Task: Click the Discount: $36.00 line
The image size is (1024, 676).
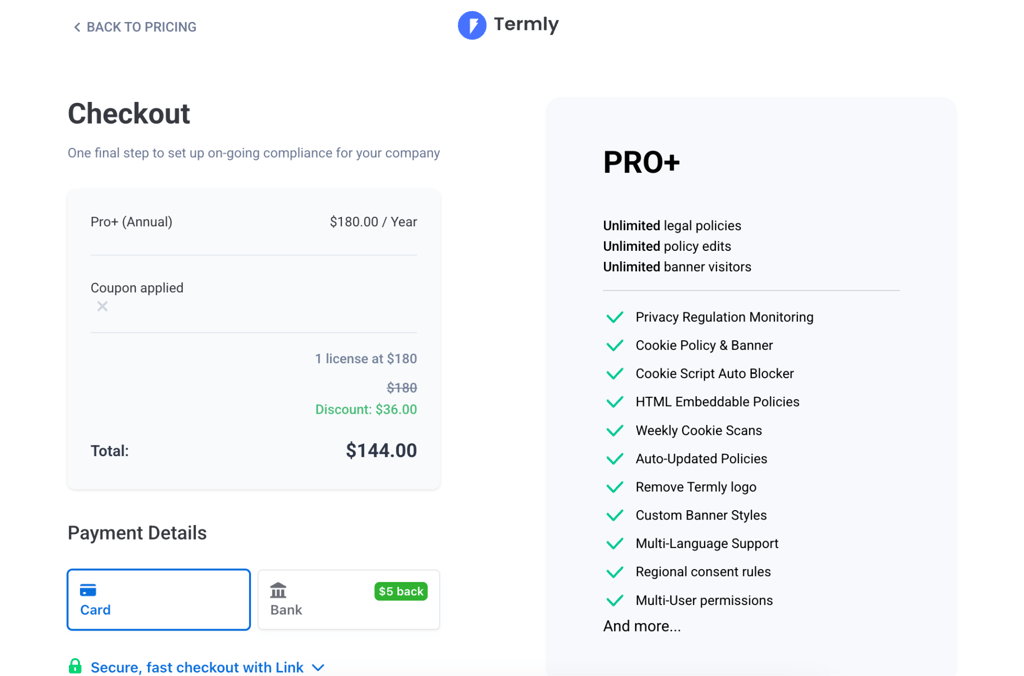Action: pyautogui.click(x=366, y=410)
